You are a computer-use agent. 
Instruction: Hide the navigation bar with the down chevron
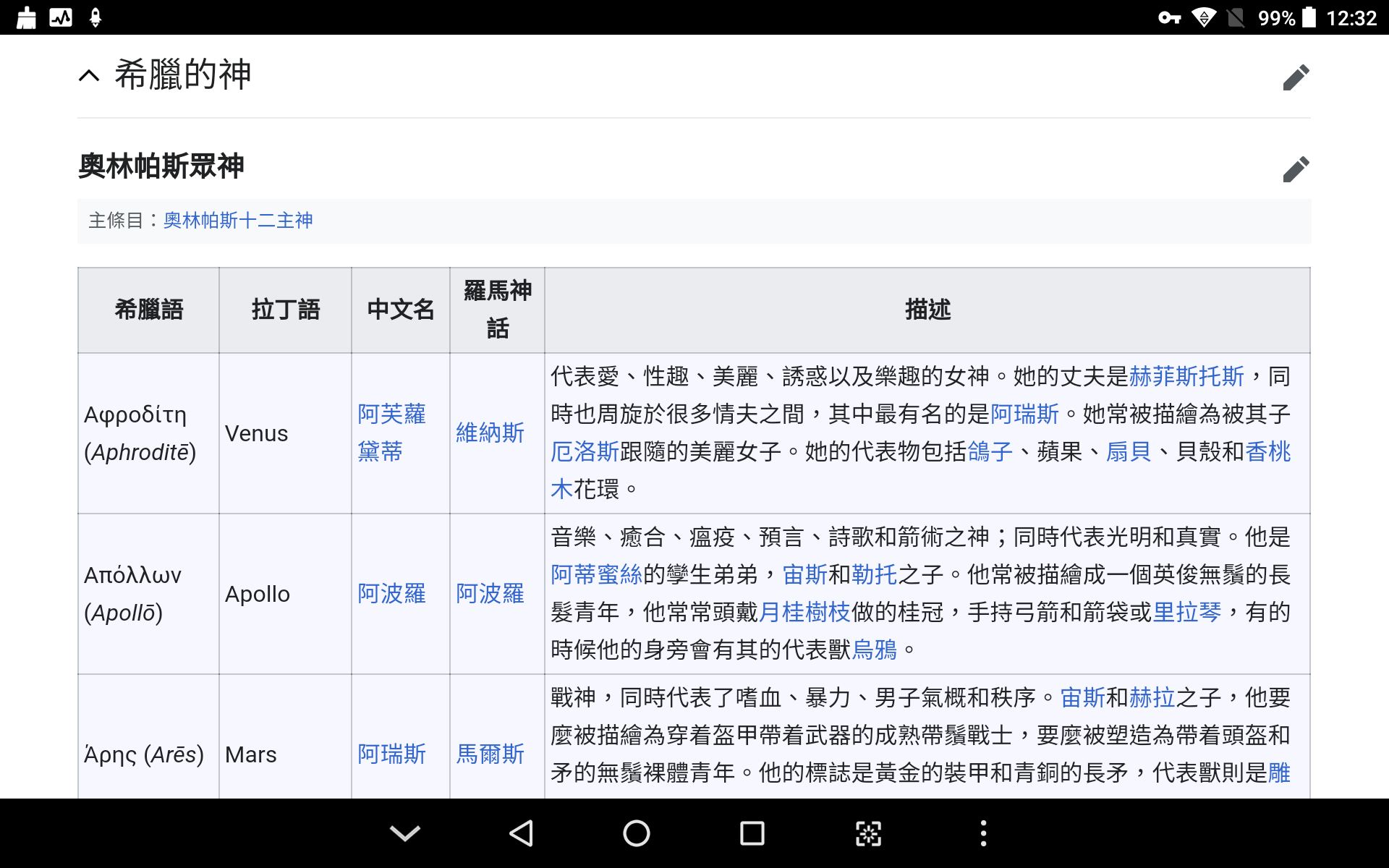(404, 833)
